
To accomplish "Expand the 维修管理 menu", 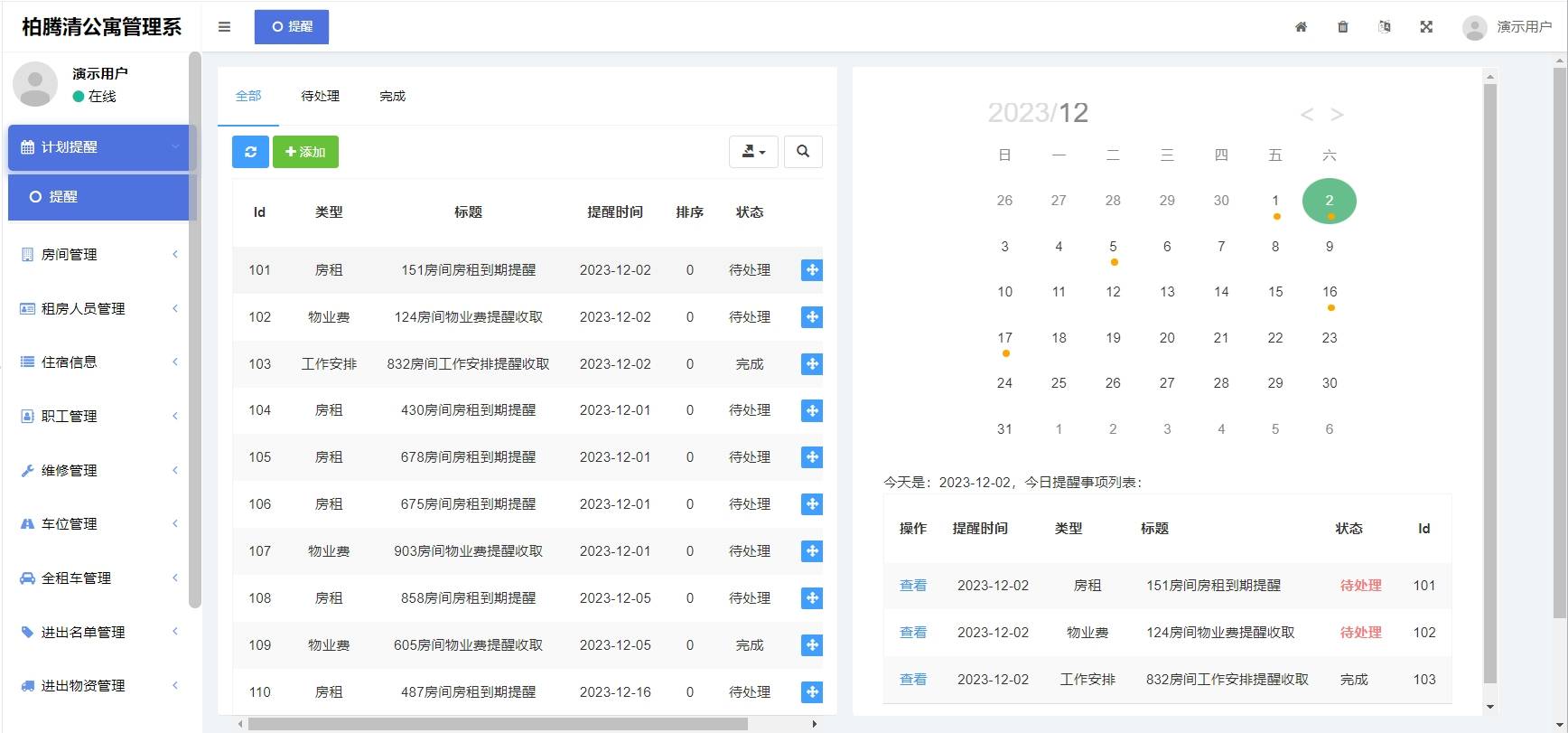I will [x=99, y=471].
